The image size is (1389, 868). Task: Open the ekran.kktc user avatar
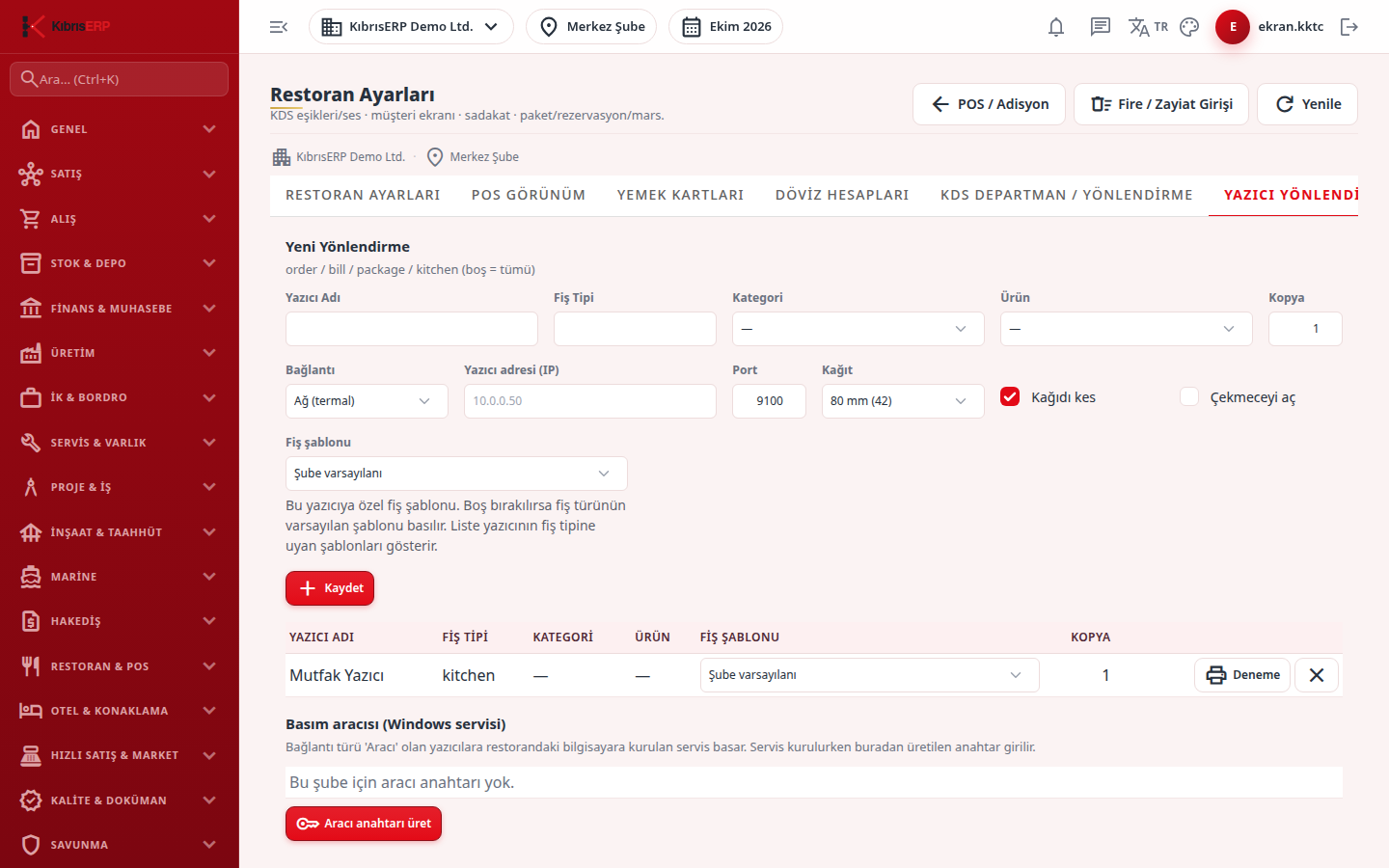[x=1233, y=27]
